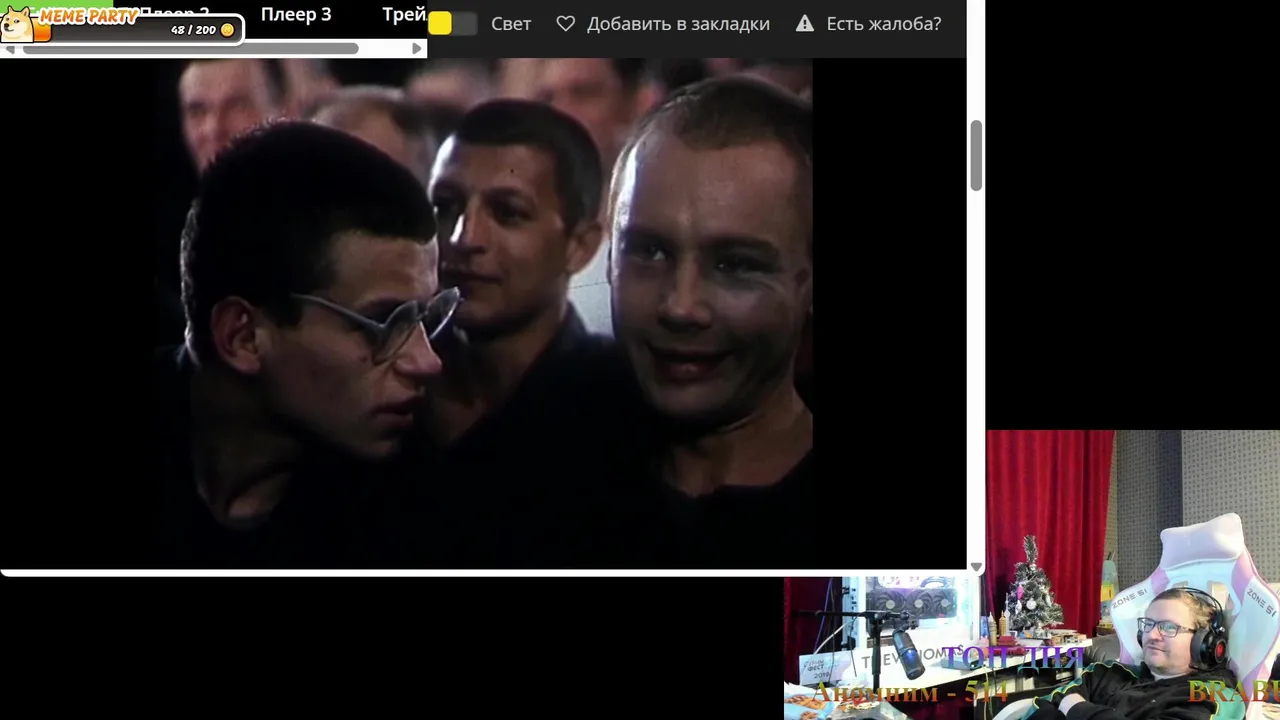Click the tab strip right scroll arrow
The image size is (1280, 720).
click(417, 49)
